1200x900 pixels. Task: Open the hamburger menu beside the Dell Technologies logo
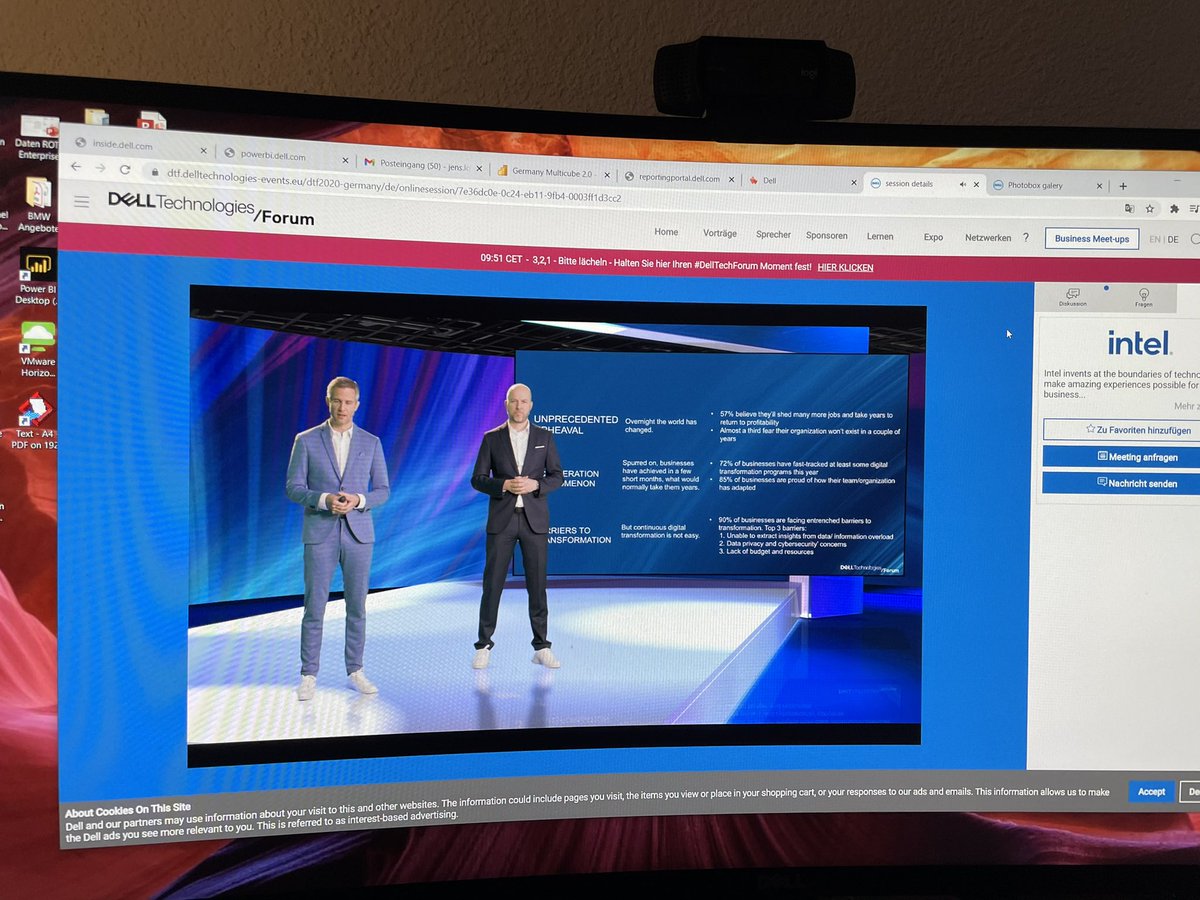click(82, 201)
